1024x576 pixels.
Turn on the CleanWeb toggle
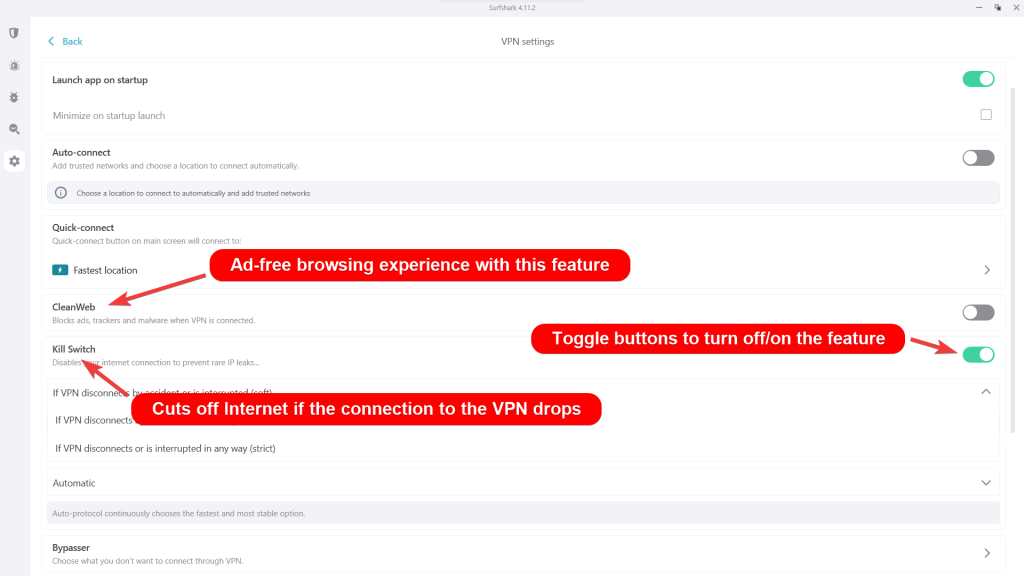(x=978, y=312)
